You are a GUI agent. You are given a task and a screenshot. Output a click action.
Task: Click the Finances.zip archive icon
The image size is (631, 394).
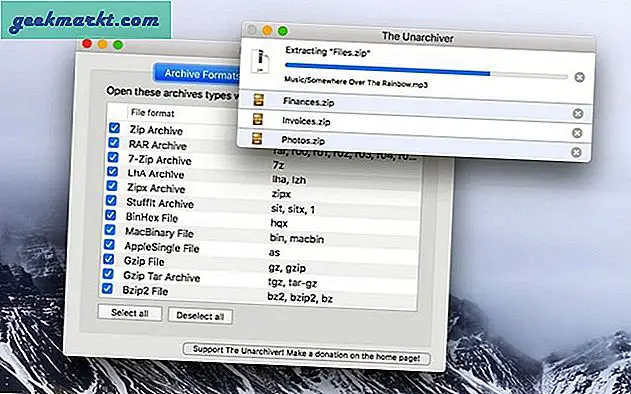pos(258,100)
